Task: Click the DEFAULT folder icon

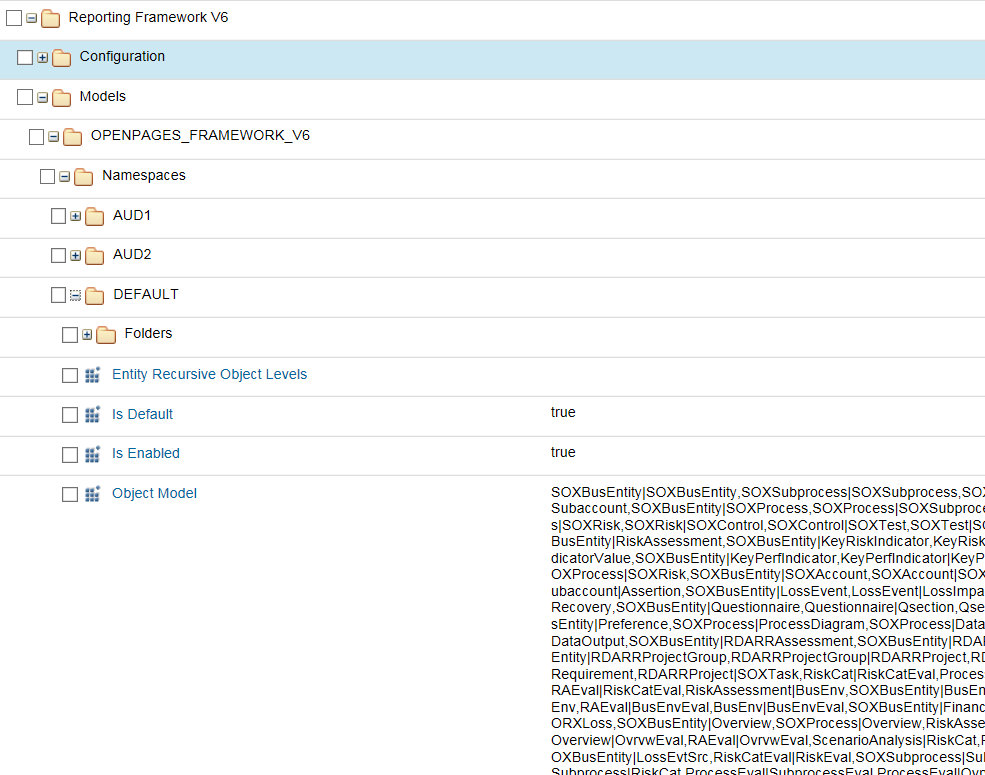Action: [x=95, y=295]
